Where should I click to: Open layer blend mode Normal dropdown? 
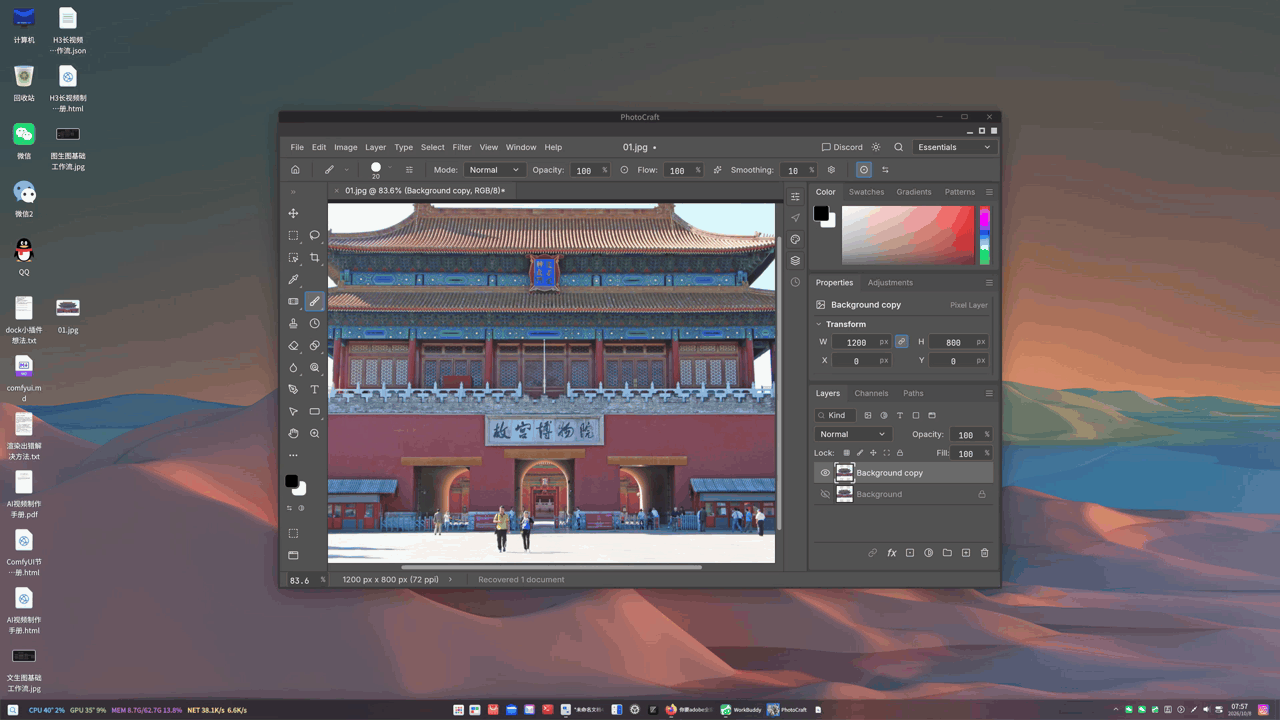[x=852, y=434]
